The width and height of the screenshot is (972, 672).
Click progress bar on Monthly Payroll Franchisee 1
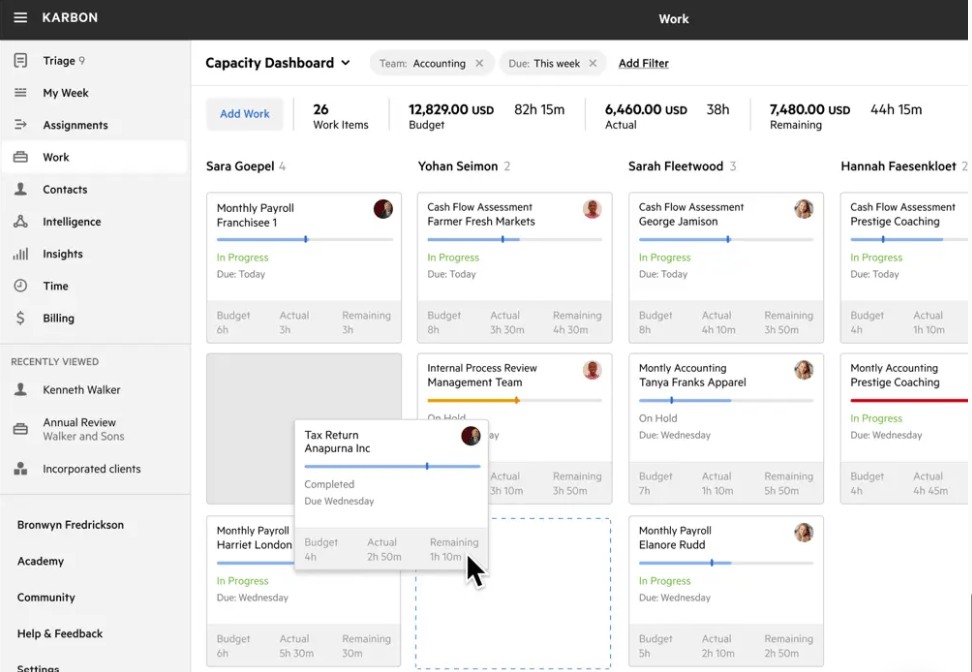click(x=304, y=239)
